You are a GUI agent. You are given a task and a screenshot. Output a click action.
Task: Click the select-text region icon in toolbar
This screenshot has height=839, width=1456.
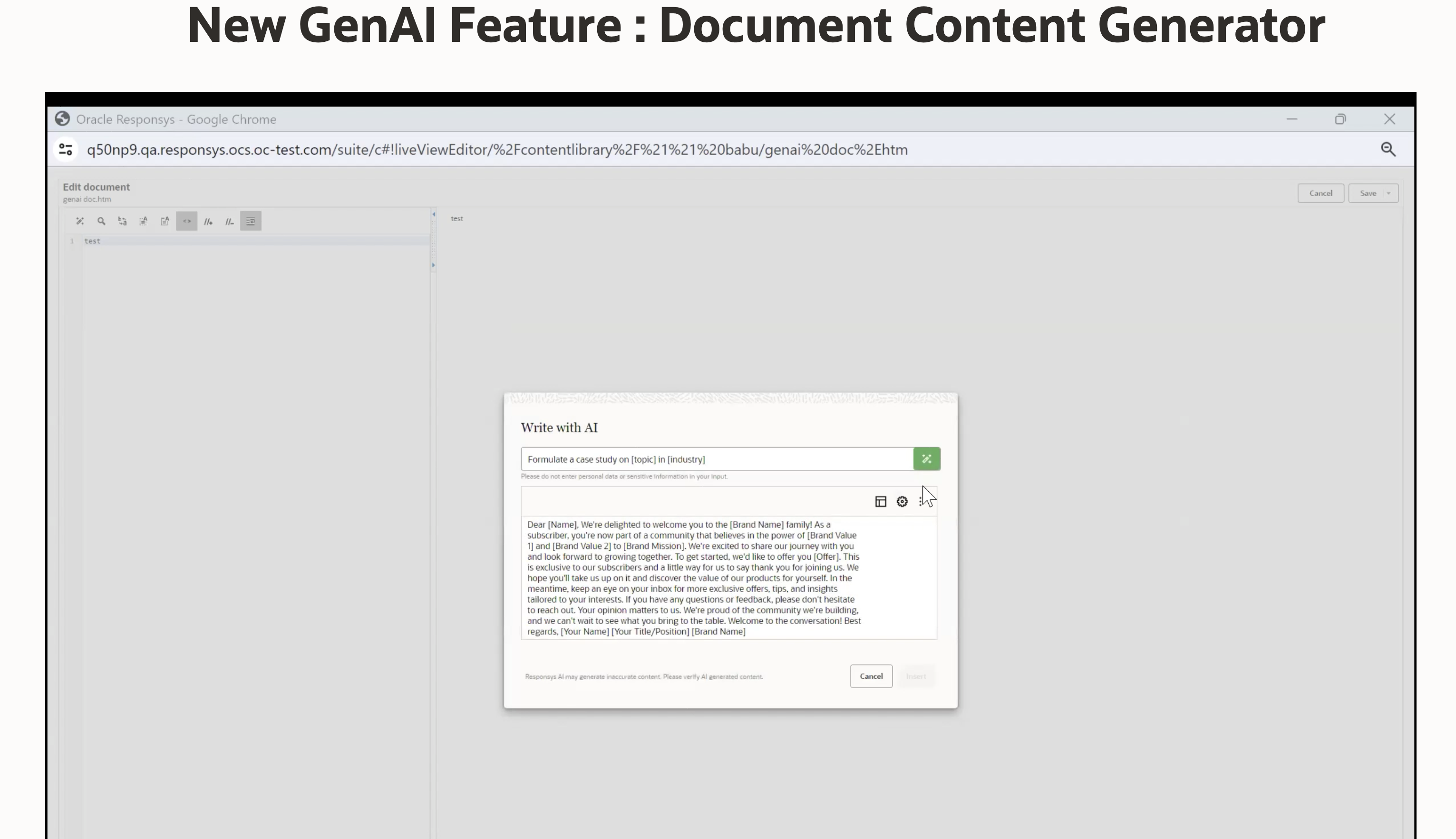144,221
